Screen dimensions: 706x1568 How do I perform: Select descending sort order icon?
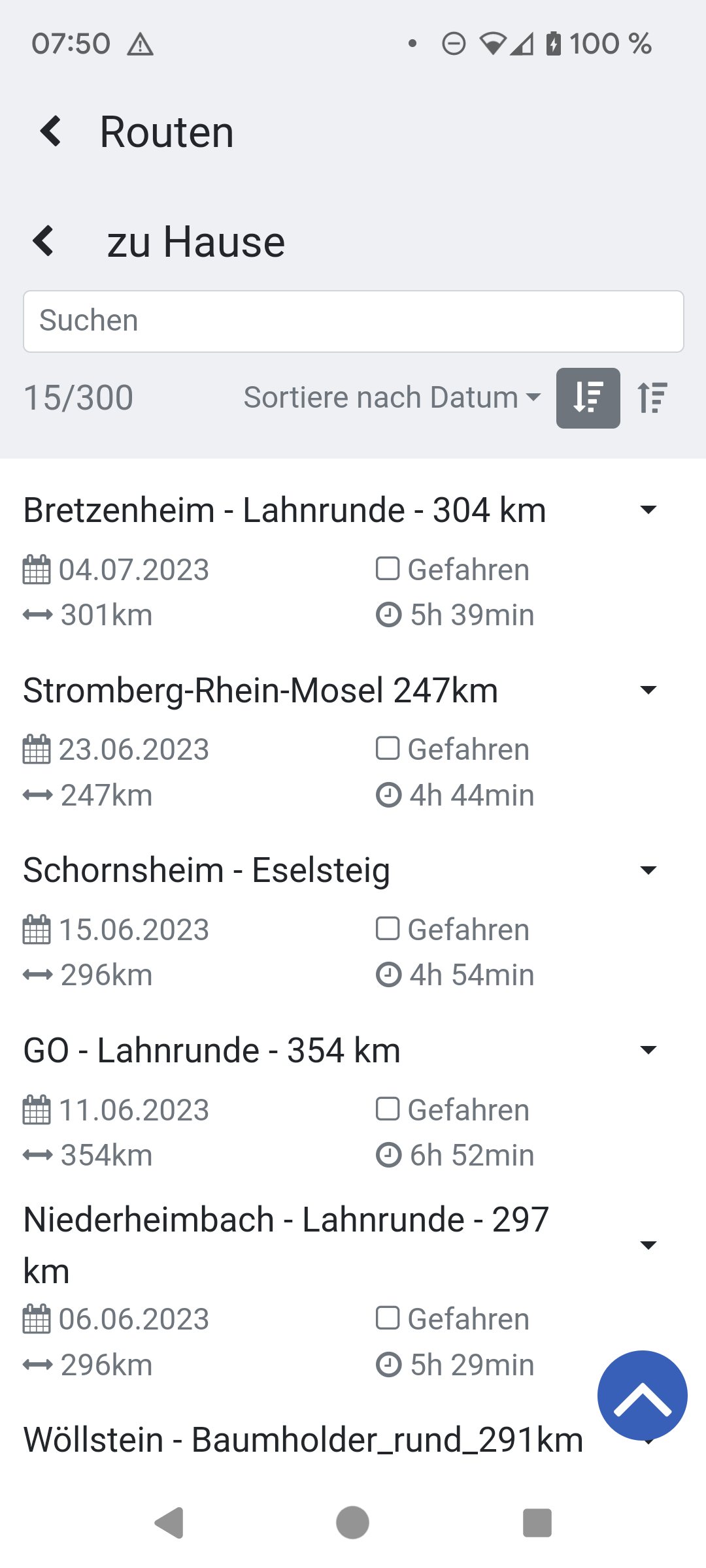[588, 398]
